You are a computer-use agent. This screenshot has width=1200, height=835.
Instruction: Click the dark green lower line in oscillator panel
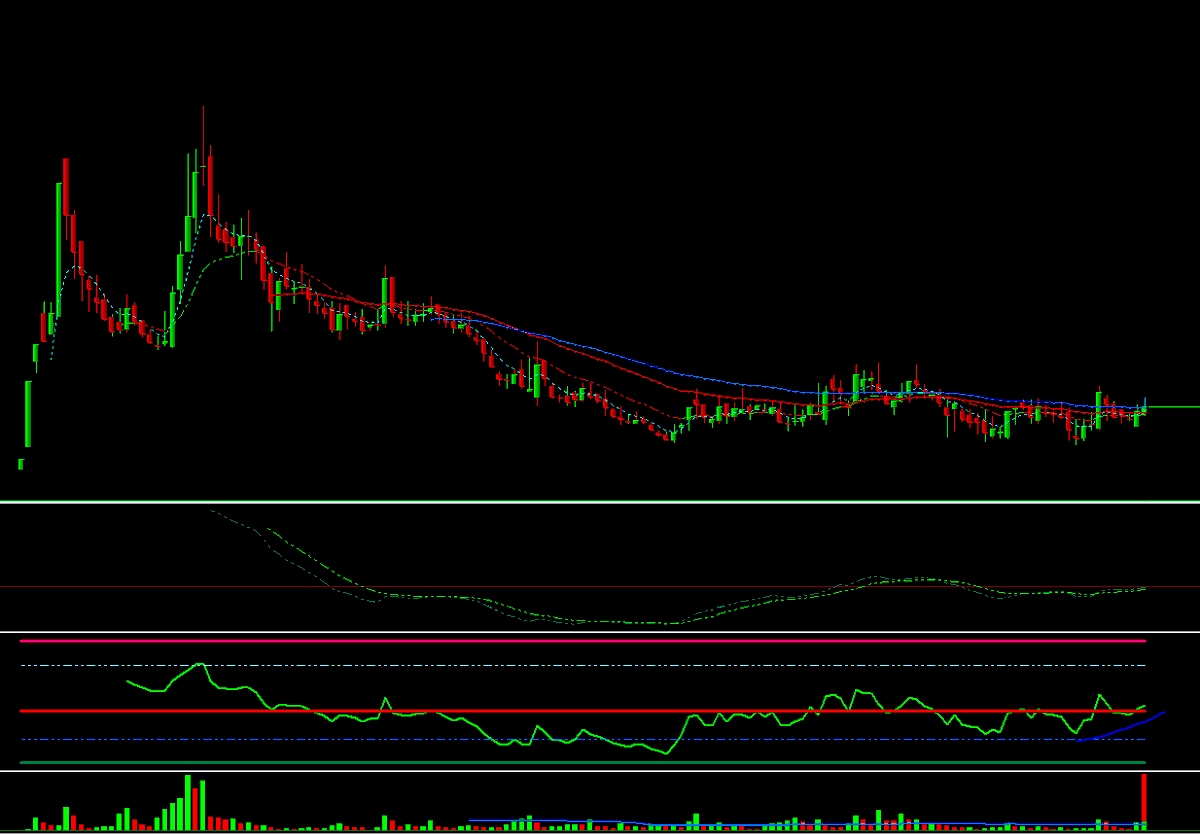(x=582, y=762)
